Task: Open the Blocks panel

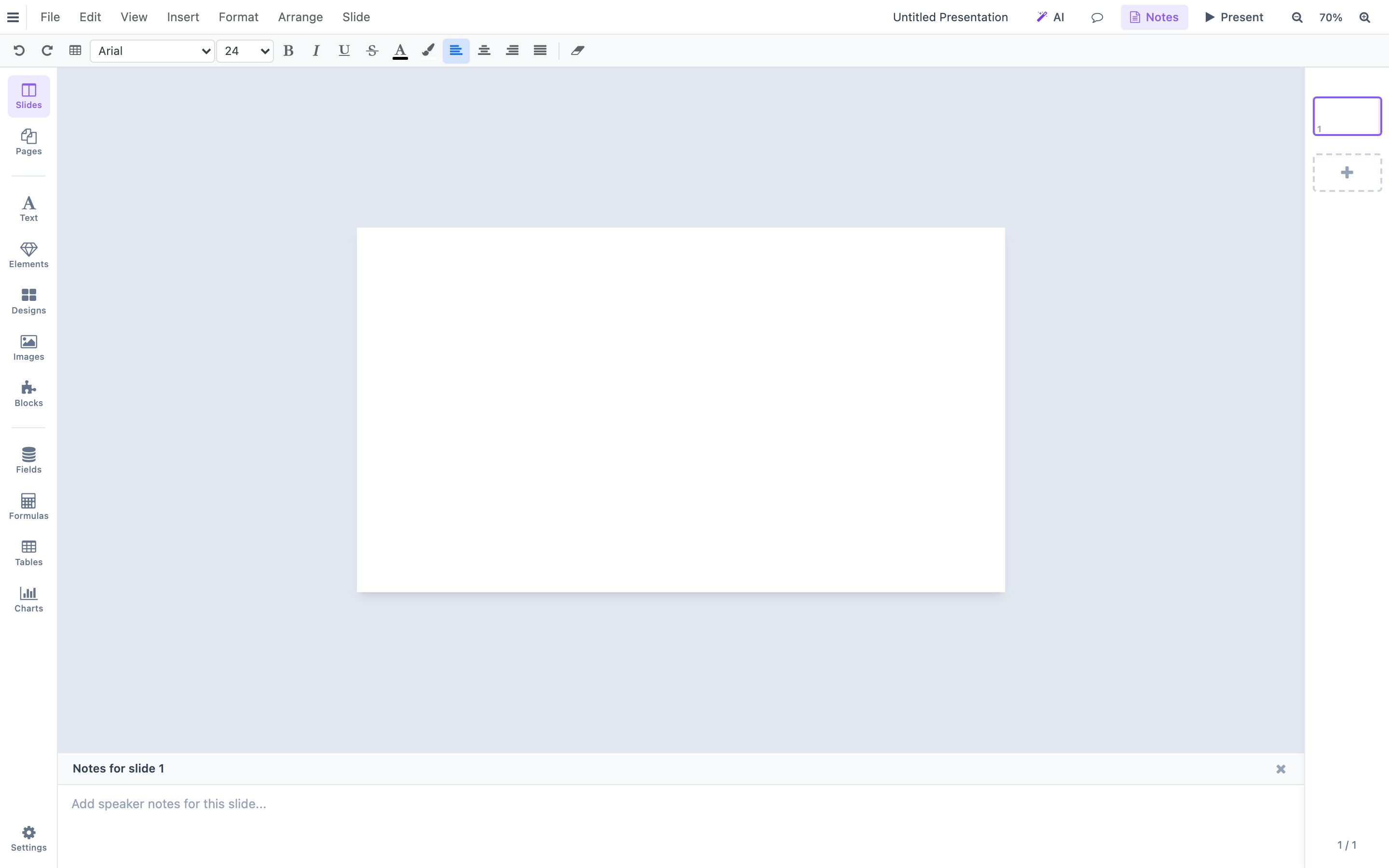Action: point(28,393)
